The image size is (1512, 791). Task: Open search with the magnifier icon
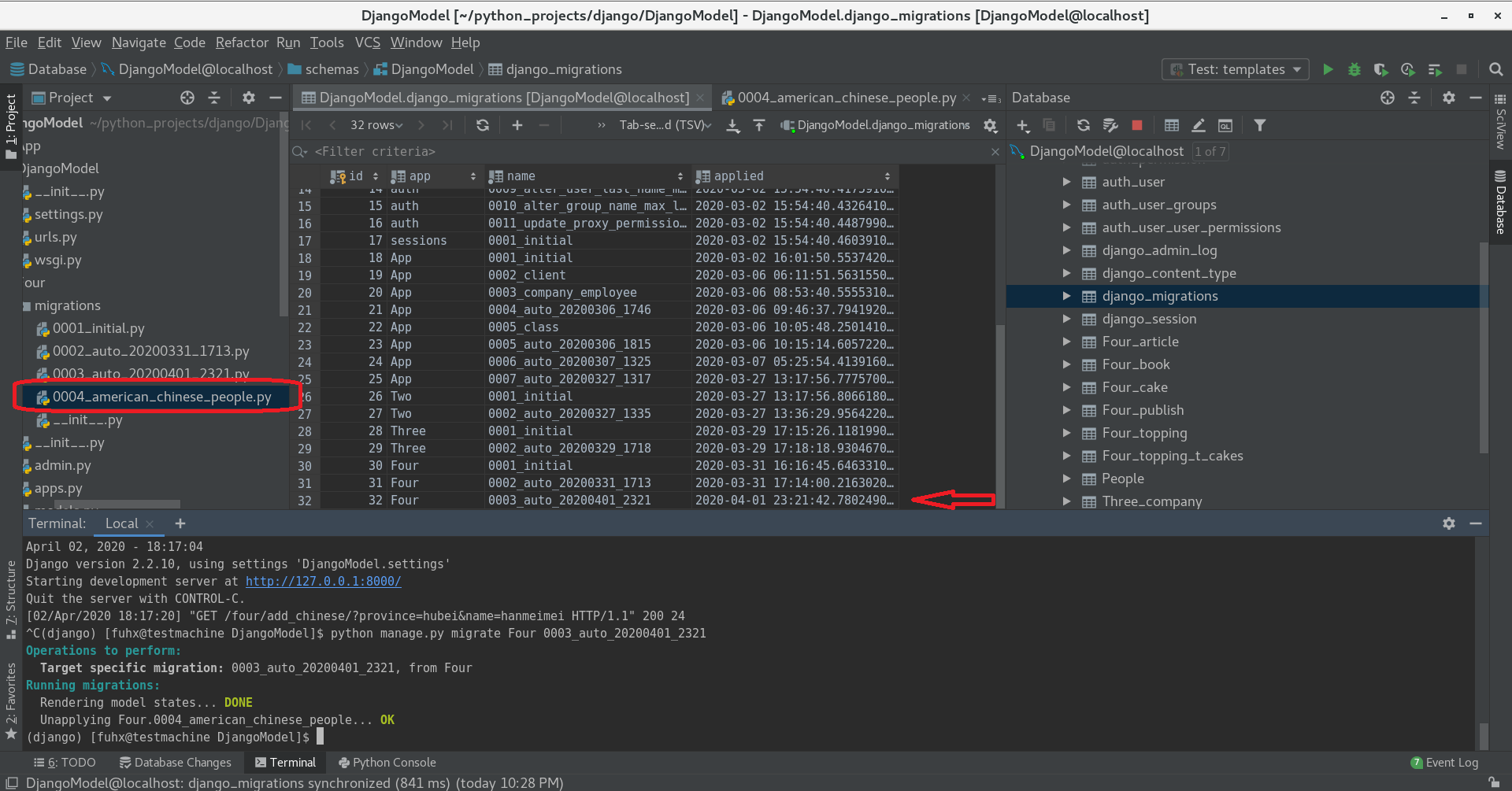(x=1495, y=69)
